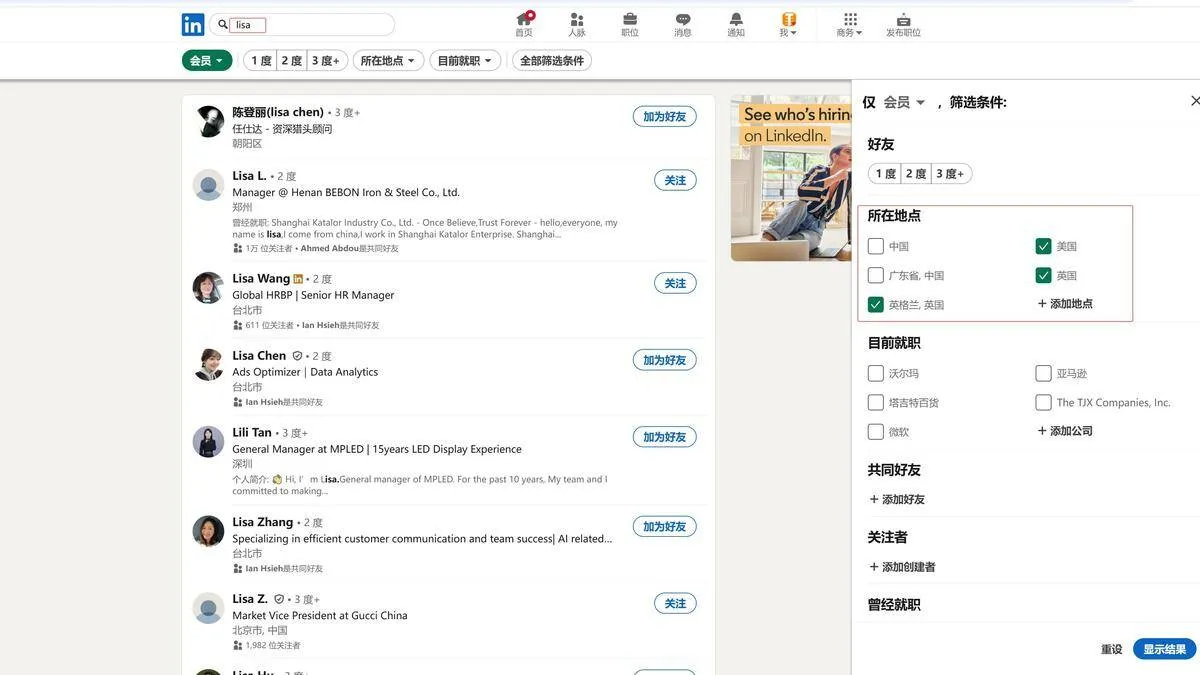1200x675 pixels.
Task: Check the 沃尔玛 company checkbox
Action: (876, 373)
